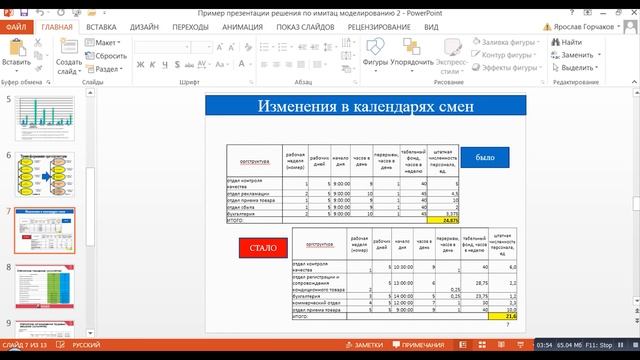Toggle underline (Ч) formatting
Image resolution: width=640 pixels, height=360 pixels.
click(x=164, y=64)
